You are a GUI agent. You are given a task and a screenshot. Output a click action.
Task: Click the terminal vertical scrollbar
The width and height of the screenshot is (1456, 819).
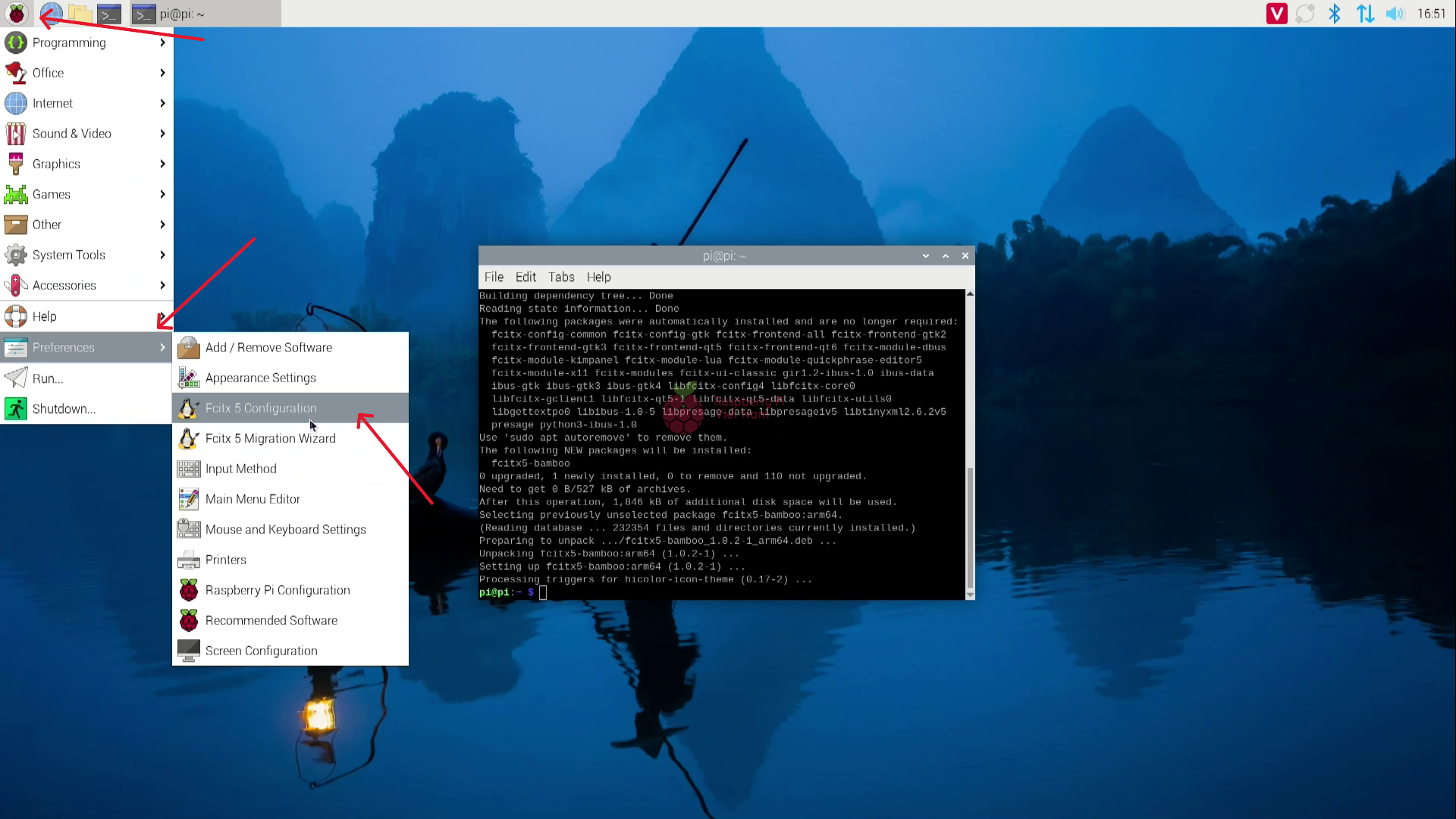tap(970, 527)
